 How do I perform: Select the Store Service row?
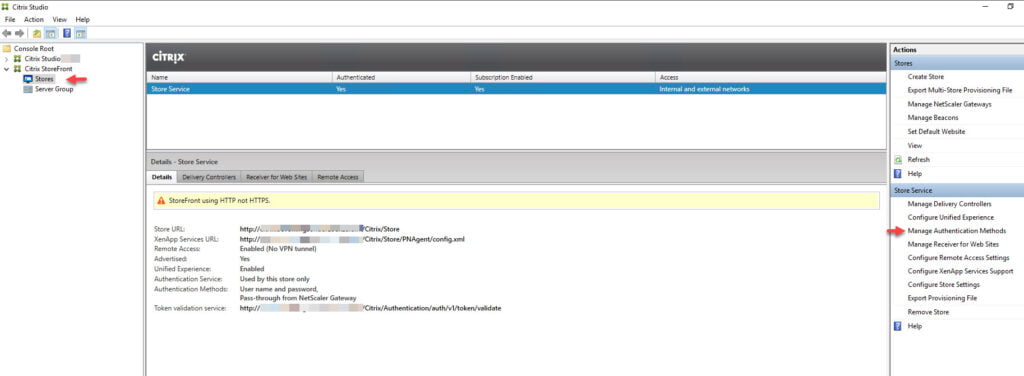(516, 89)
